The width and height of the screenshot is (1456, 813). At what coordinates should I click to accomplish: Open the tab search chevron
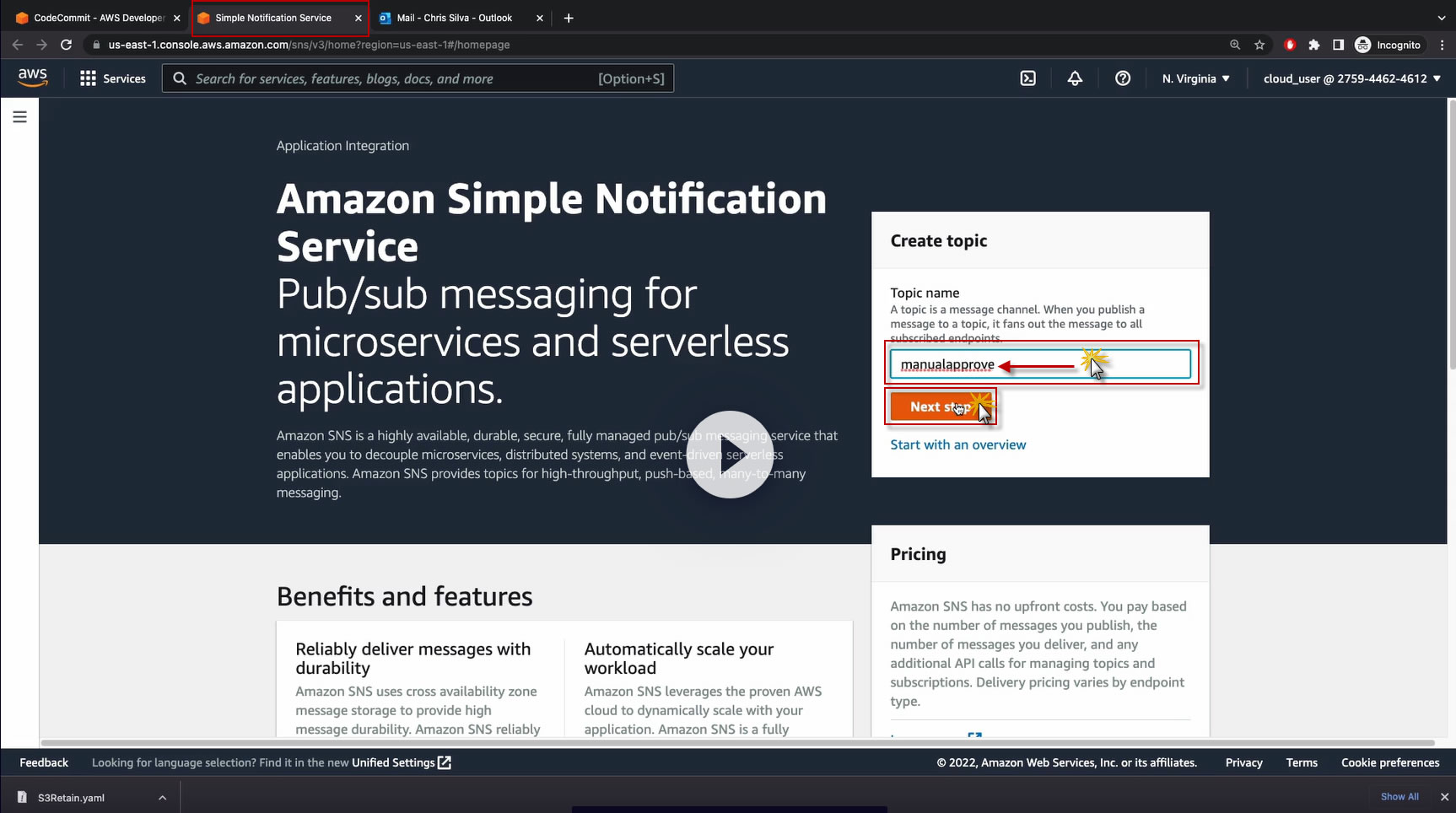[1441, 18]
